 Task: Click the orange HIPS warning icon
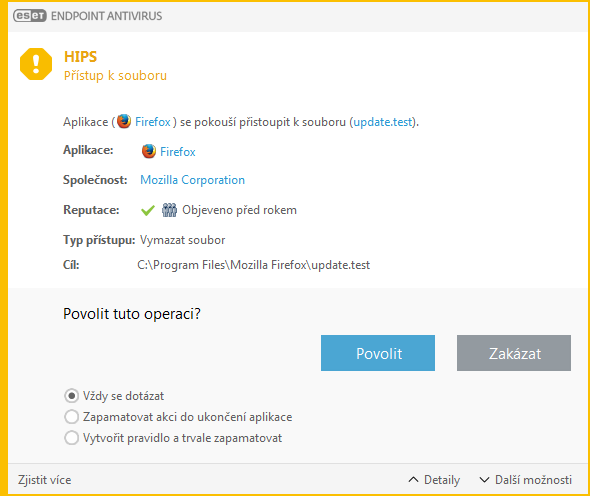[x=36, y=64]
